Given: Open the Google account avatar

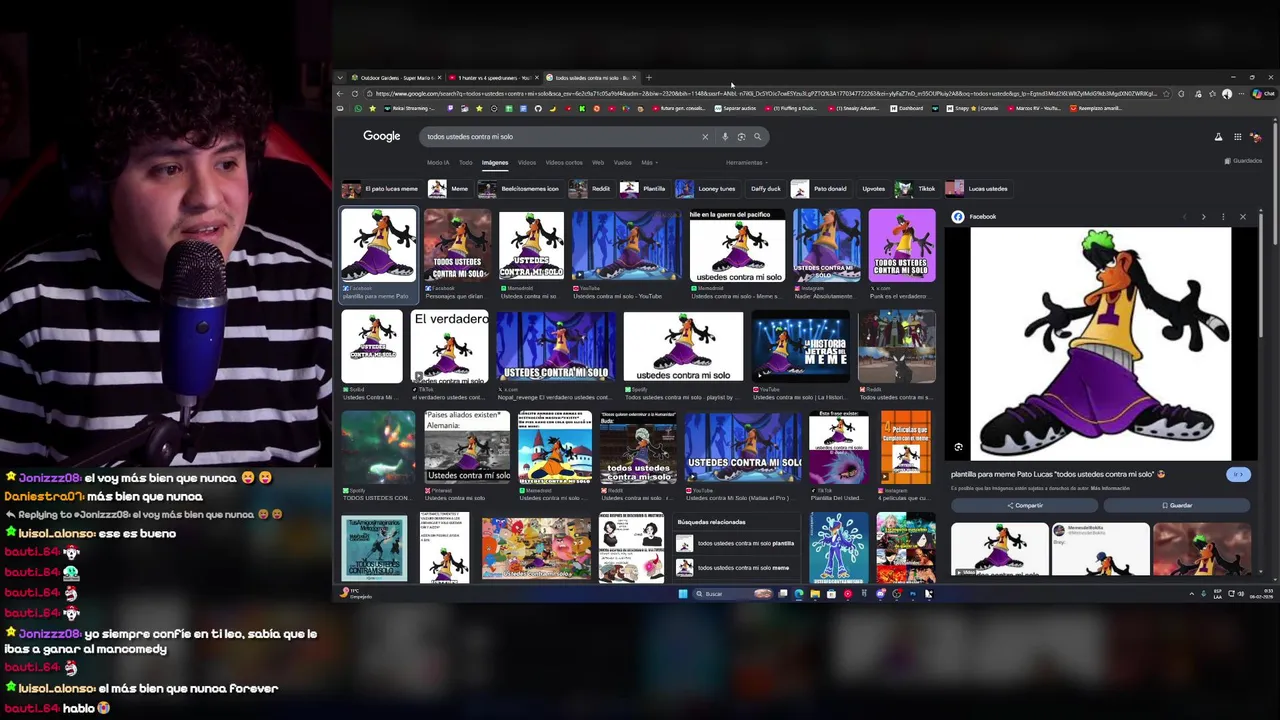Looking at the screenshot, I should [x=1256, y=137].
